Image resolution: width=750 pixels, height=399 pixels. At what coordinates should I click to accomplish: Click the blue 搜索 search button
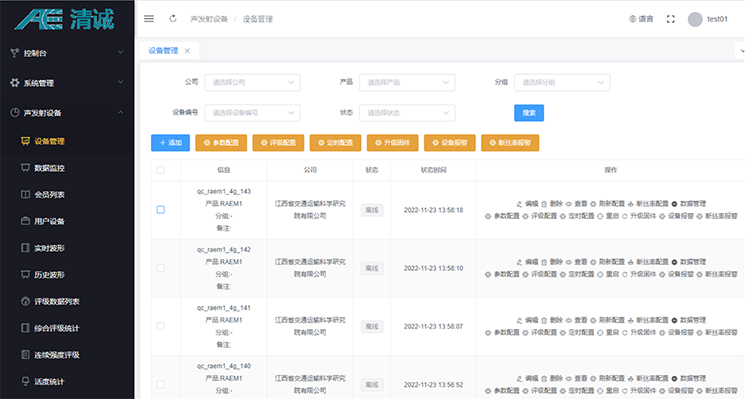[529, 113]
